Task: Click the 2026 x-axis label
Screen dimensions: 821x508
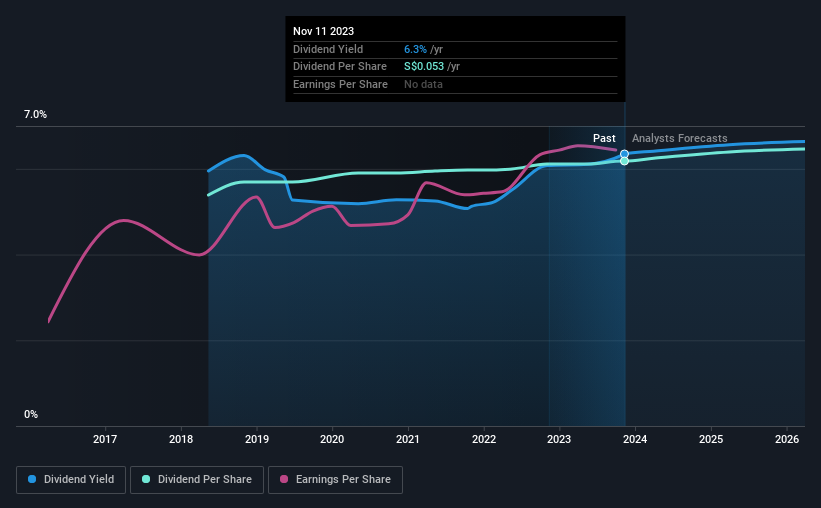Action: tap(786, 439)
